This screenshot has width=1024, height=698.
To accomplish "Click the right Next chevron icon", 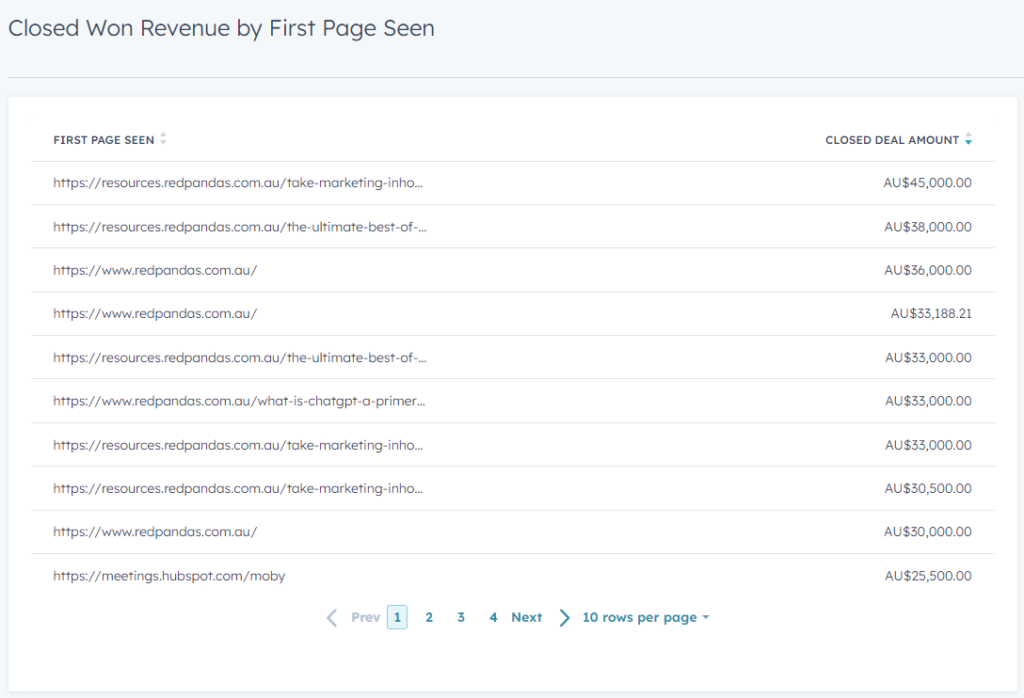I will [564, 617].
